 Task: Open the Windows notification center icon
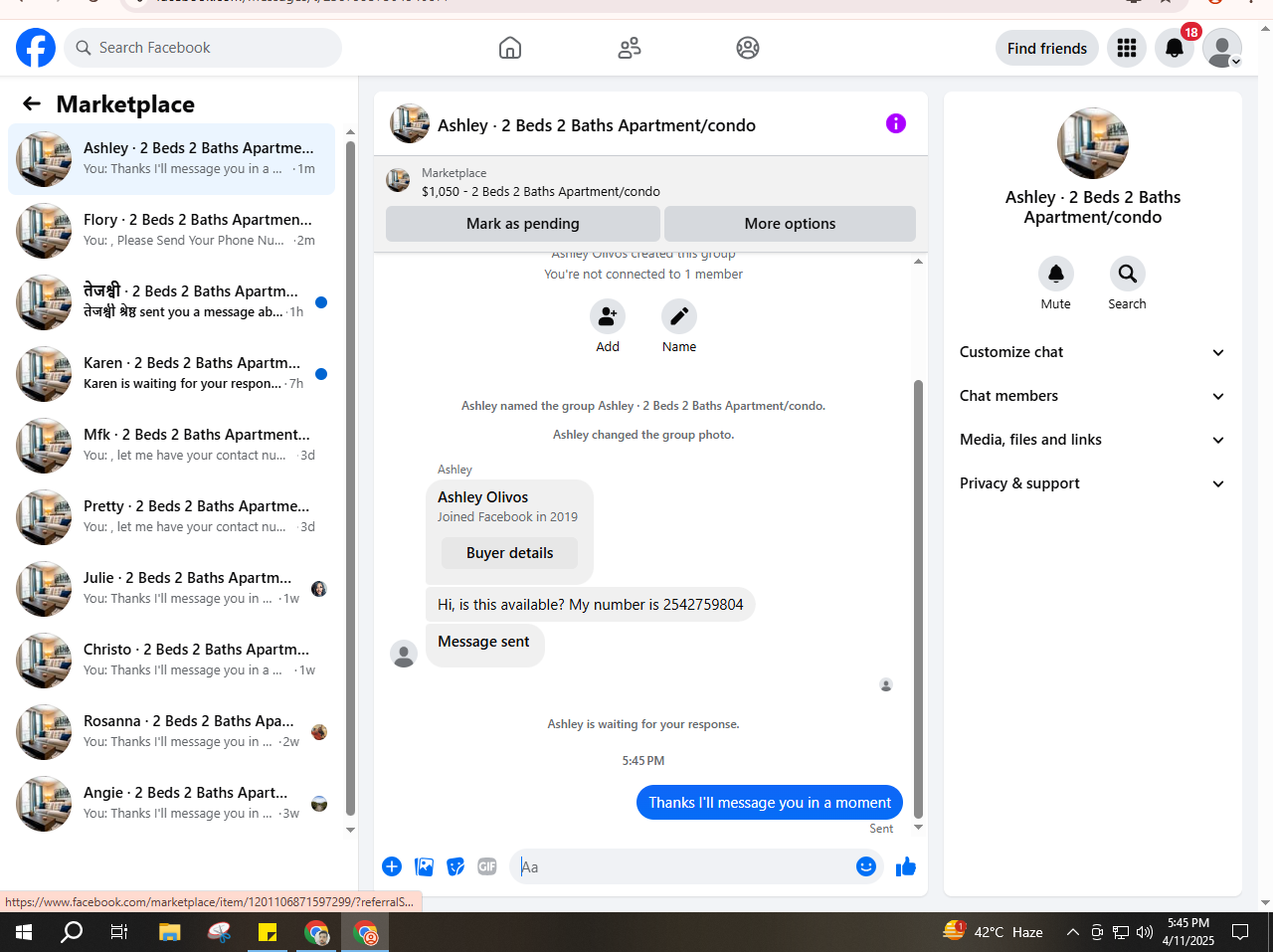[1240, 932]
